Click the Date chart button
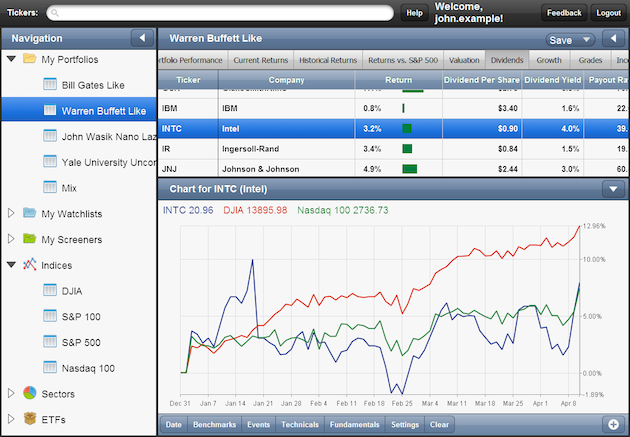The width and height of the screenshot is (630, 437). tap(174, 425)
